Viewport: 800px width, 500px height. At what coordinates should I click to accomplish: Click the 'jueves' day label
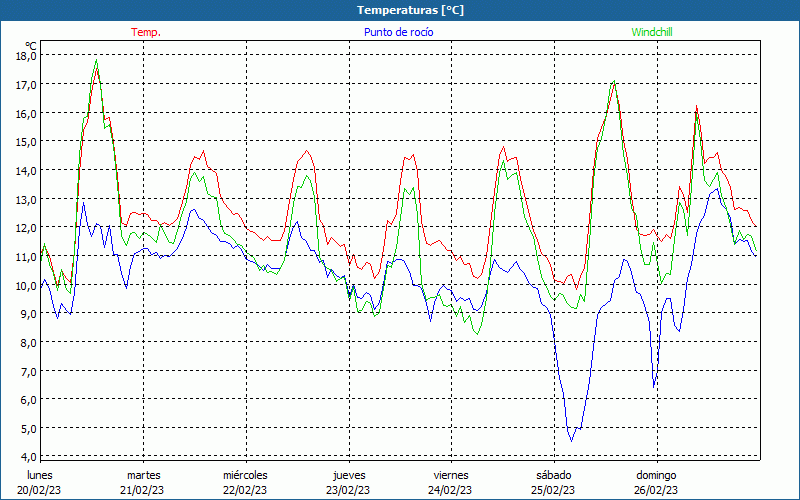click(349, 475)
